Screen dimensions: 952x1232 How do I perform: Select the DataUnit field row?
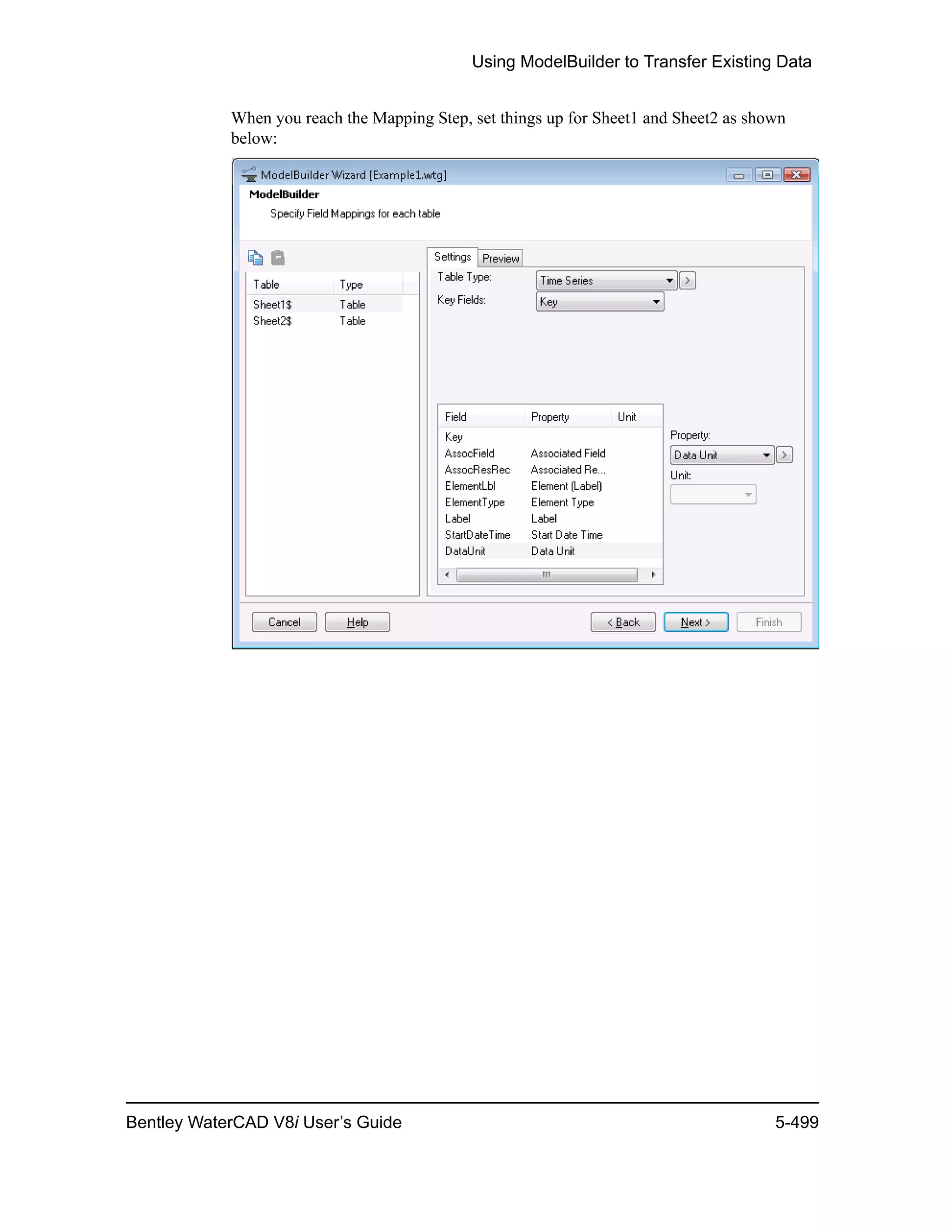point(550,551)
